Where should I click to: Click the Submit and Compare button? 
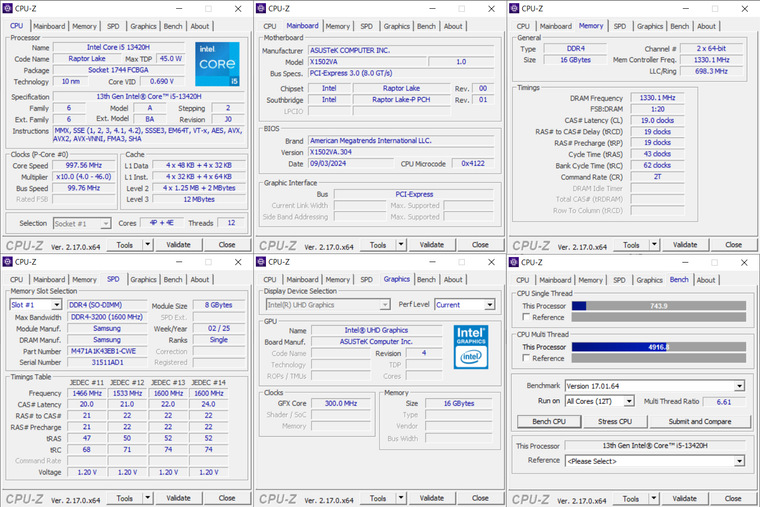point(699,422)
